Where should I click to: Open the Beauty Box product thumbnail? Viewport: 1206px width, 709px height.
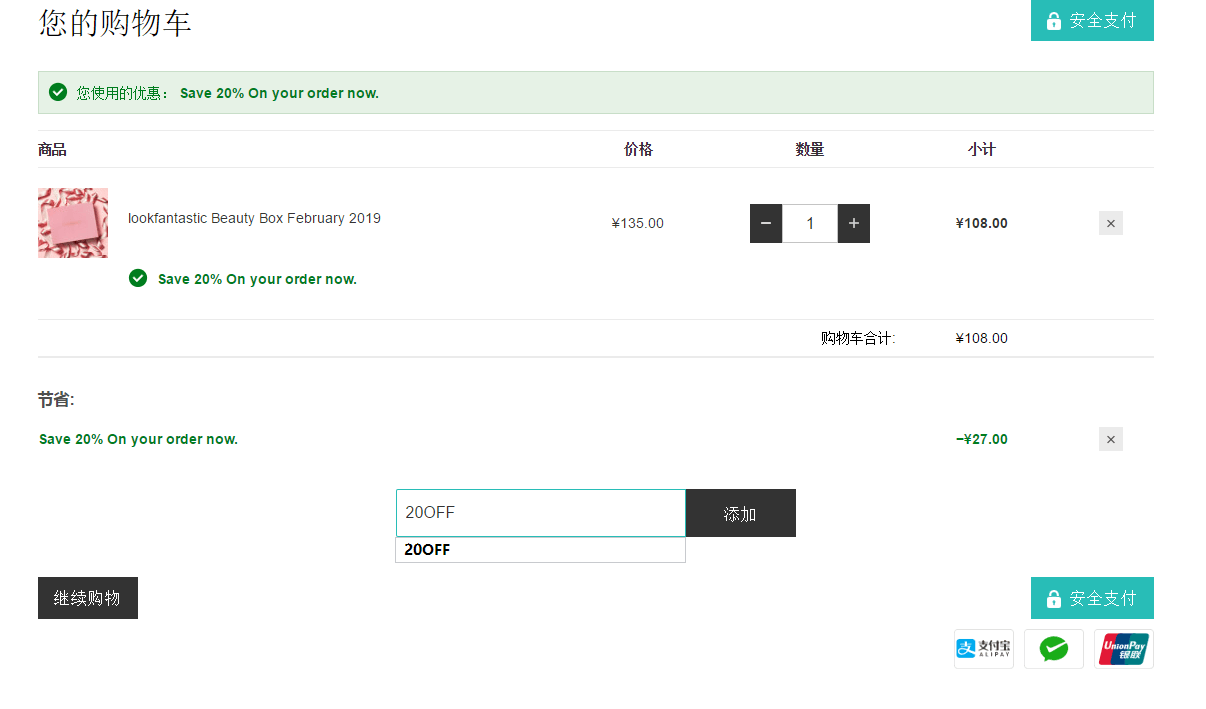point(73,223)
